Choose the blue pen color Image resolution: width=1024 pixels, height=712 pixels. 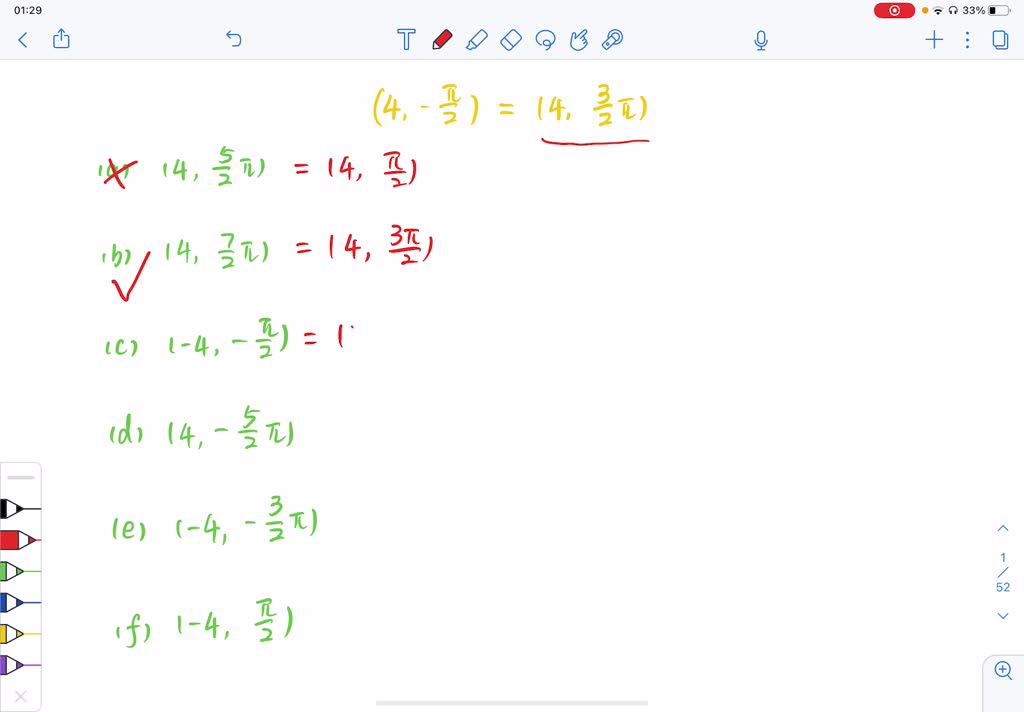[20, 602]
